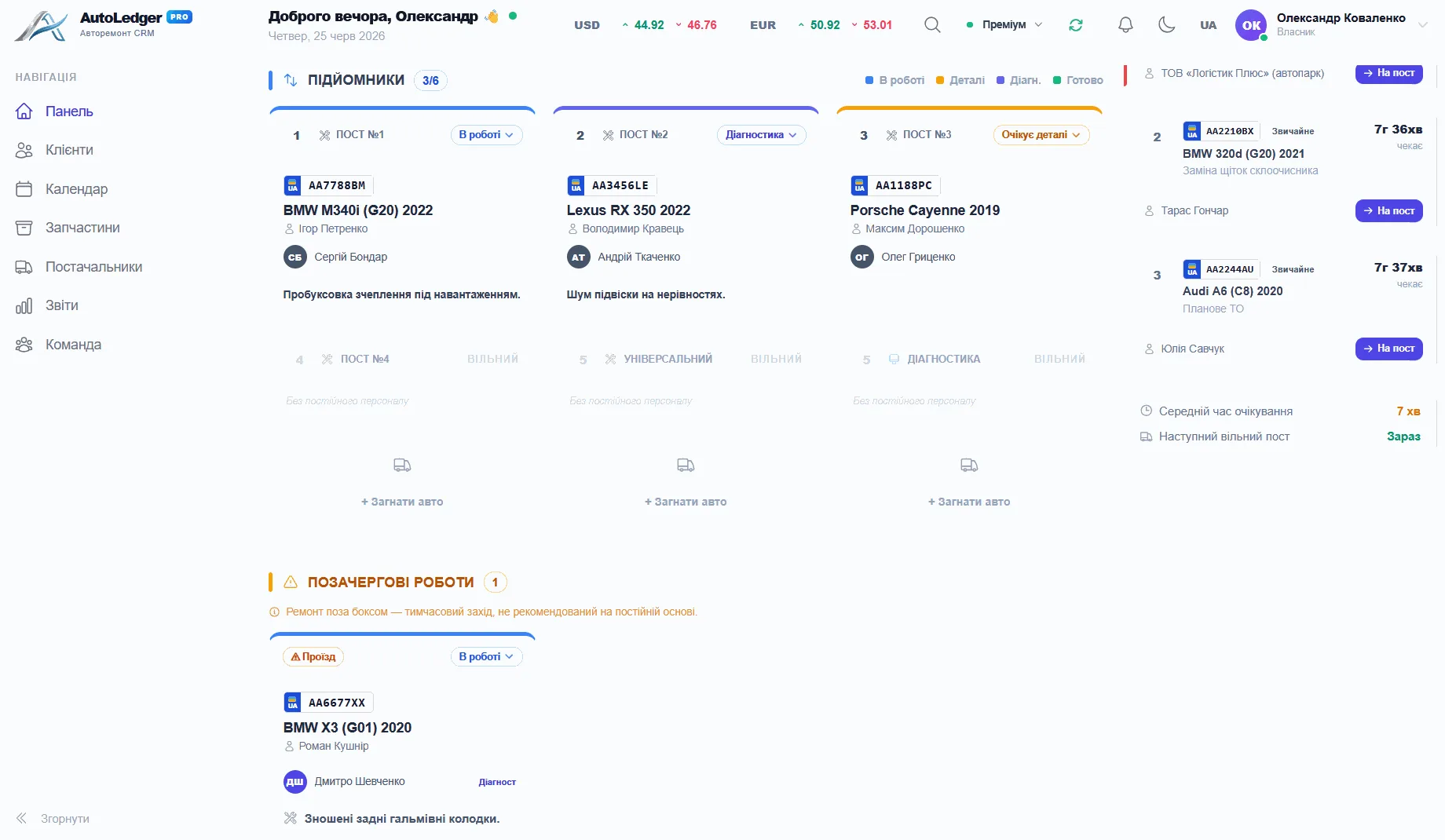Click the PRO badge near AutoLedger
Screen dimensions: 1445x840
[x=179, y=17]
